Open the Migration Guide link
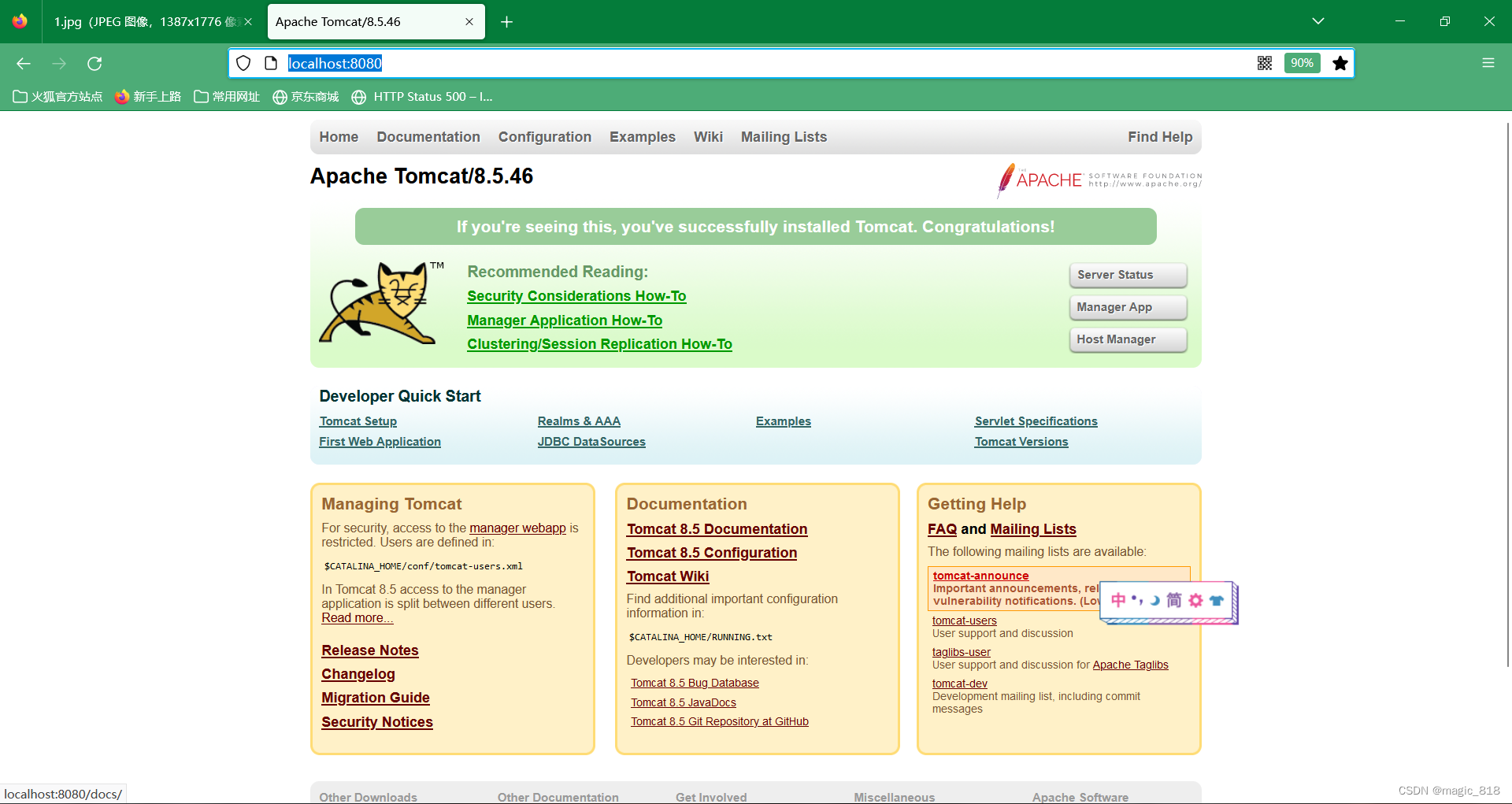 (x=376, y=698)
